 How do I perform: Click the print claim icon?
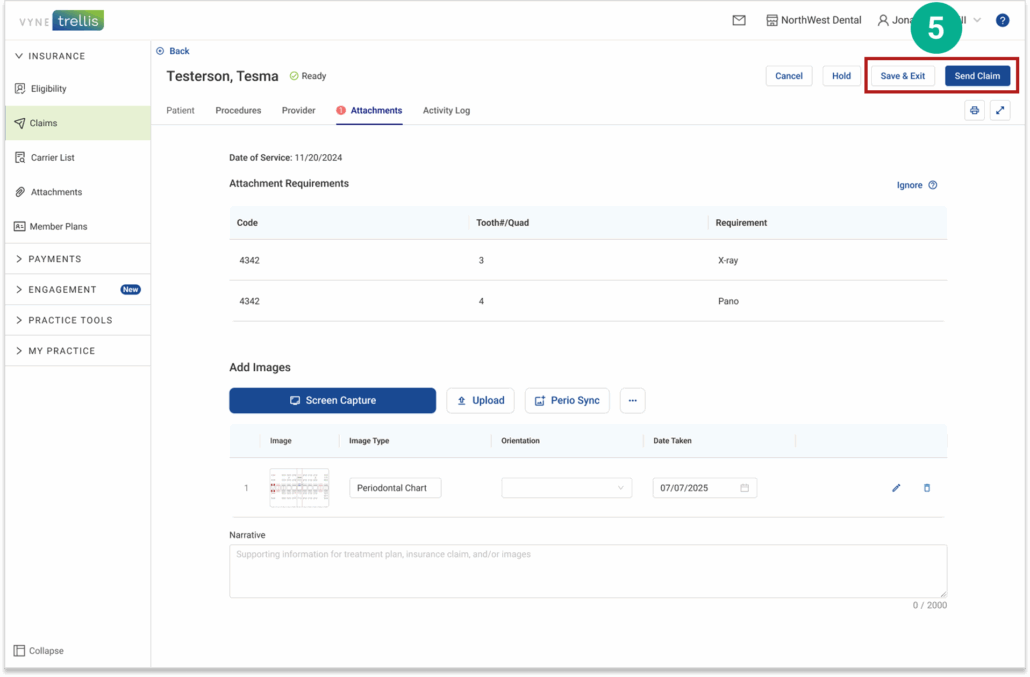coord(974,111)
